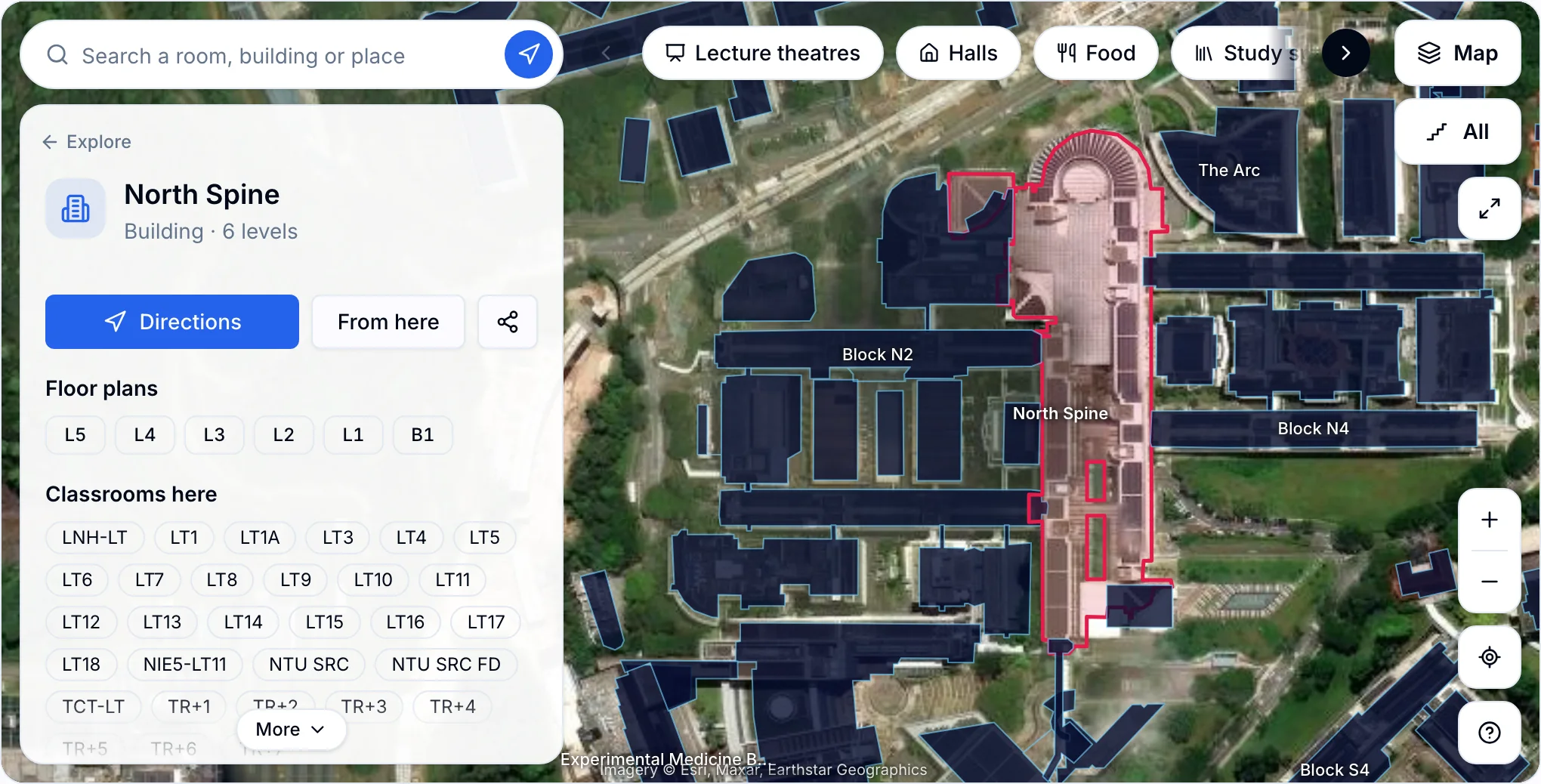Show floor plan L5
Image resolution: width=1541 pixels, height=784 pixels.
pyautogui.click(x=75, y=435)
